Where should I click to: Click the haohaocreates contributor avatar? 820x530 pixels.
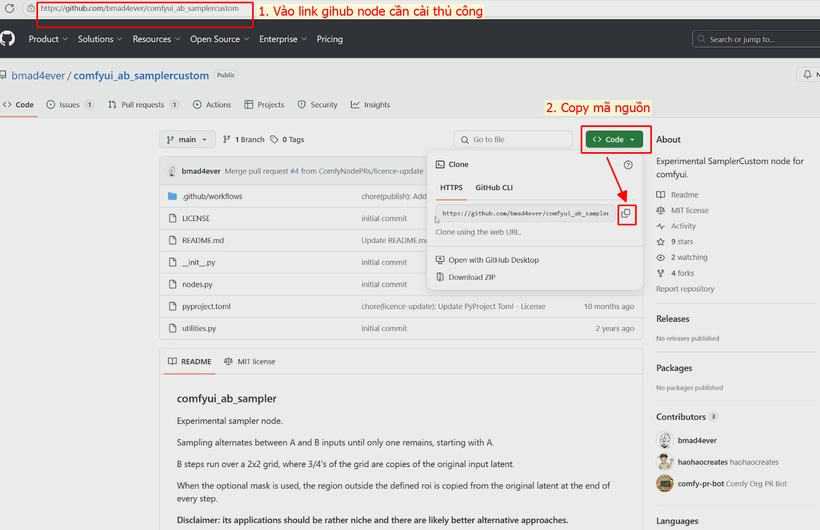(665, 462)
